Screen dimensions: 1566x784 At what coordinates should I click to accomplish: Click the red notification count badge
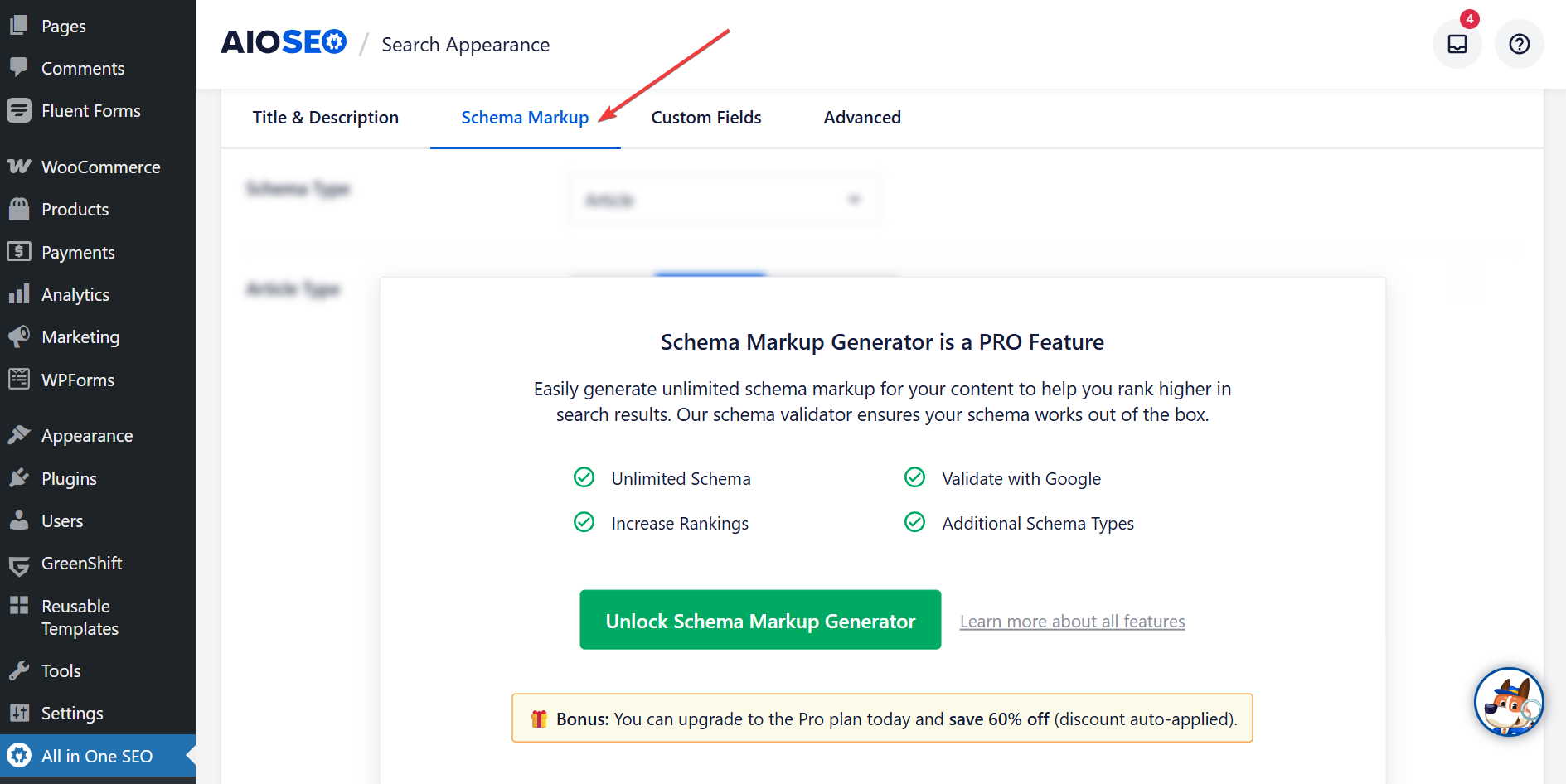(1469, 19)
